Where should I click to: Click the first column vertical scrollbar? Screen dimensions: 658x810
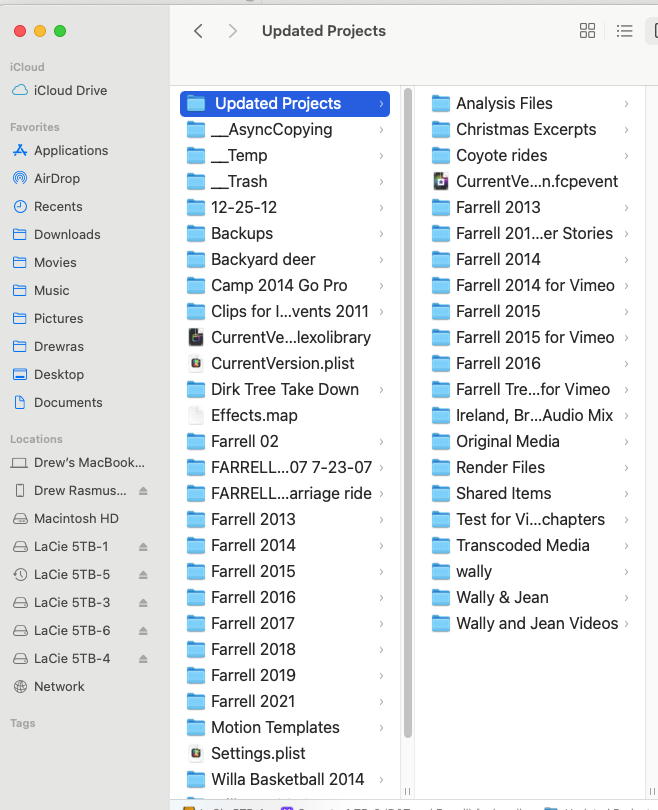(408, 413)
